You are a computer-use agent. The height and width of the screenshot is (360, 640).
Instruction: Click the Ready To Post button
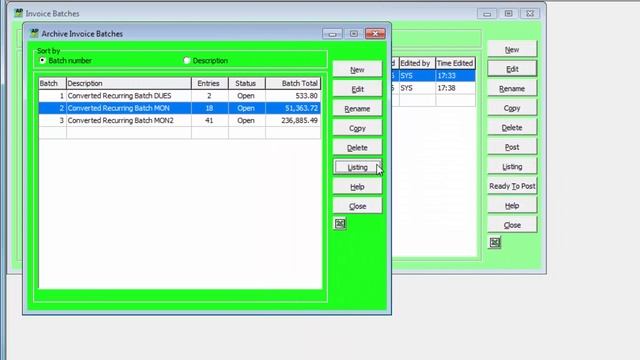click(x=512, y=186)
